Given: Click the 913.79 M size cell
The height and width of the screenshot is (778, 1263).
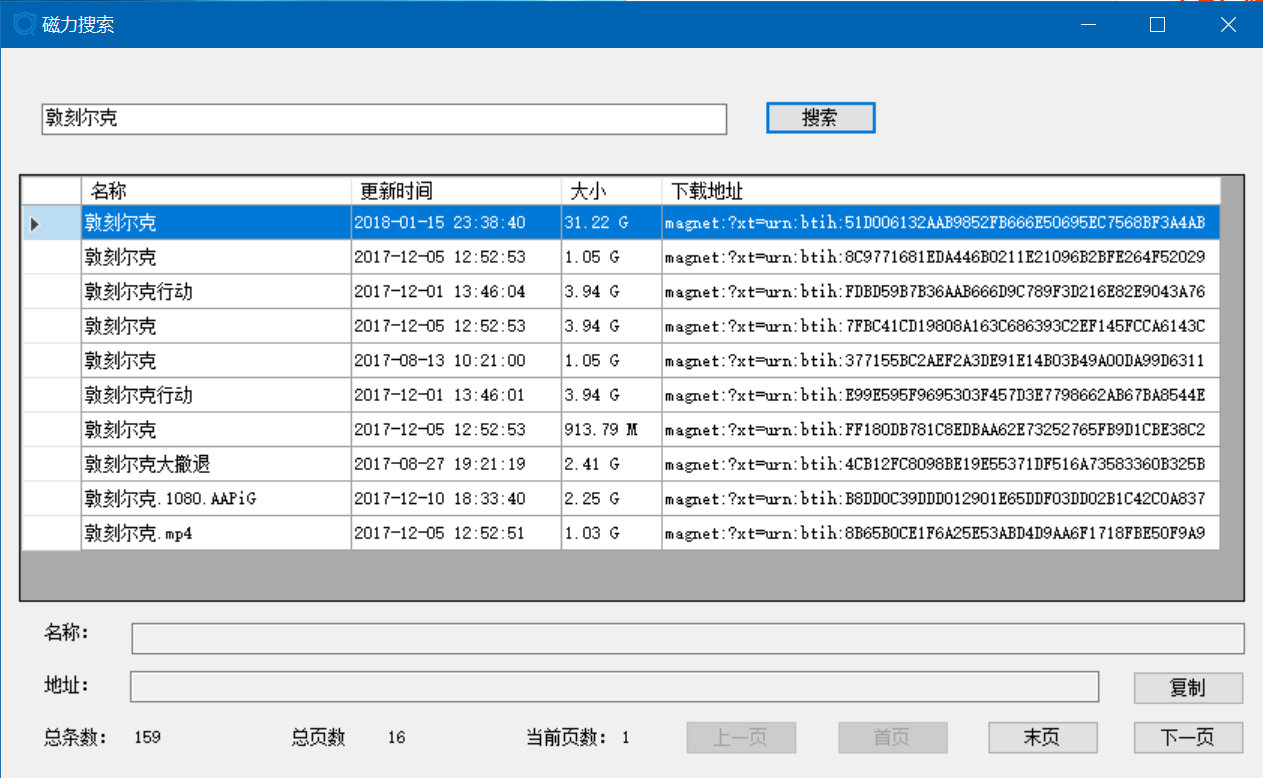Looking at the screenshot, I should 610,430.
